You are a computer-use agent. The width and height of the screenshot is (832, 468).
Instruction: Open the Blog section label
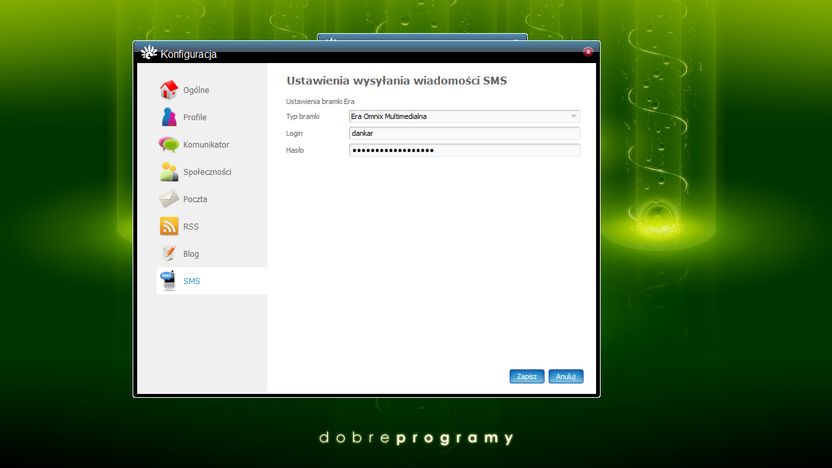[190, 254]
